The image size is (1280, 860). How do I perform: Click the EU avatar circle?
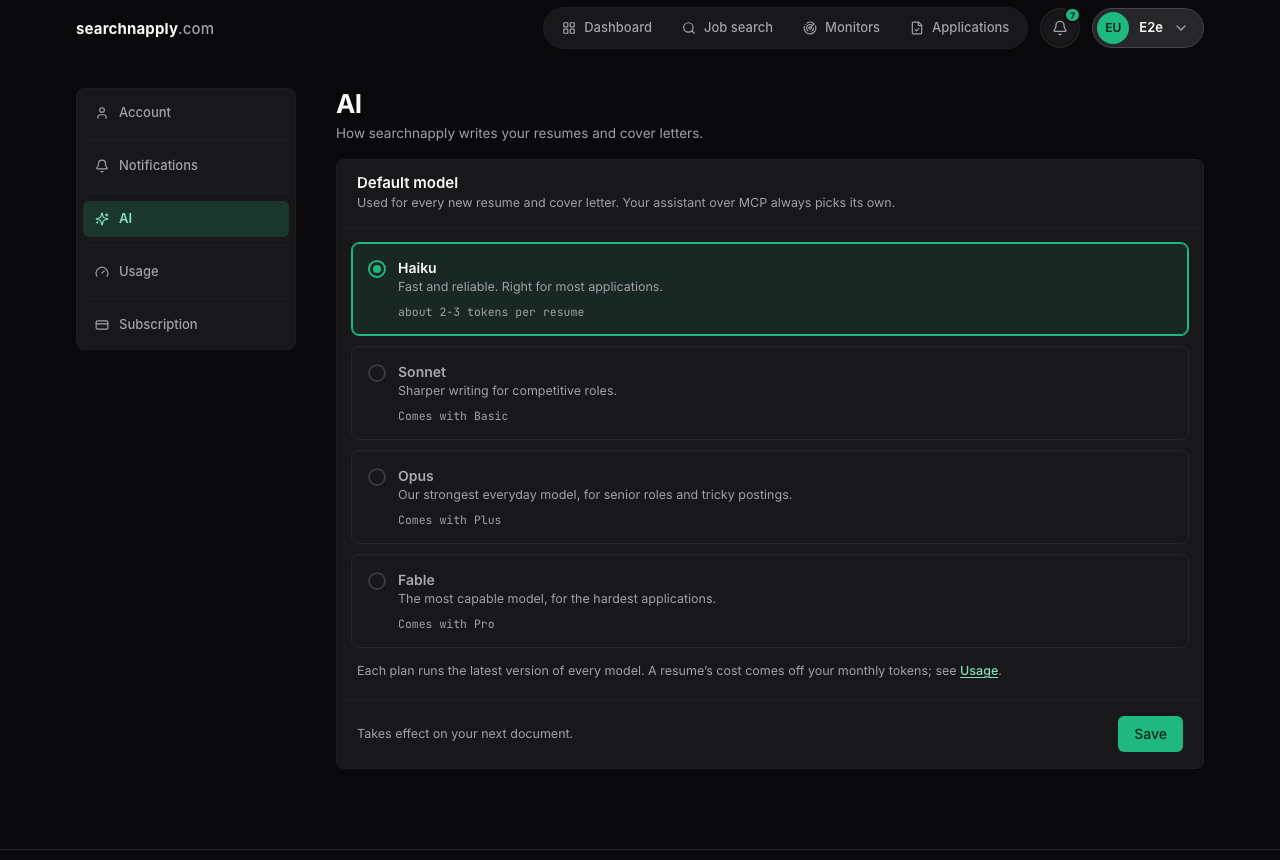[1113, 28]
